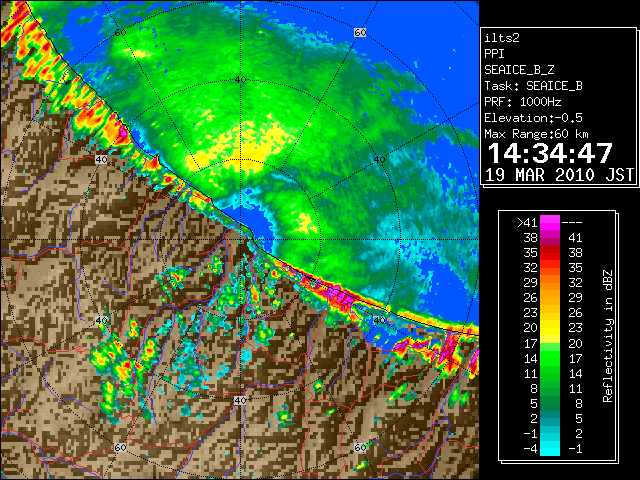Click the radar site name 'ilts2'
The height and width of the screenshot is (480, 640).
(x=502, y=38)
